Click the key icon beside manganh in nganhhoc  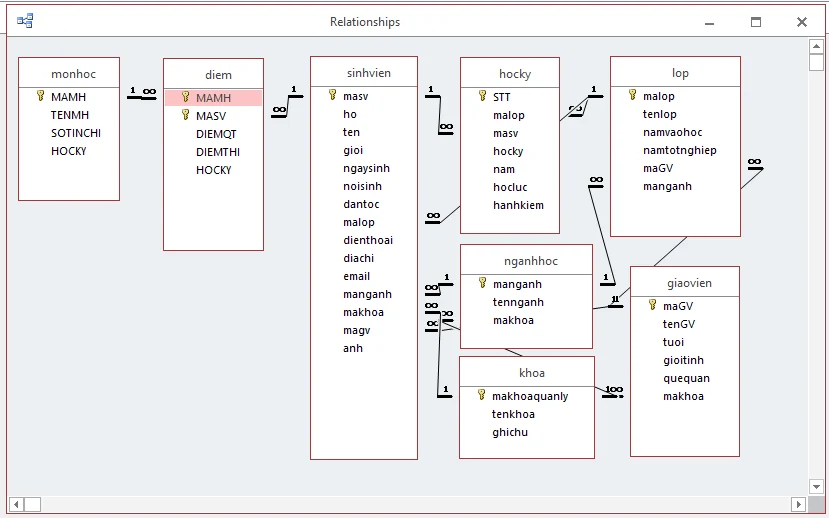pos(483,284)
